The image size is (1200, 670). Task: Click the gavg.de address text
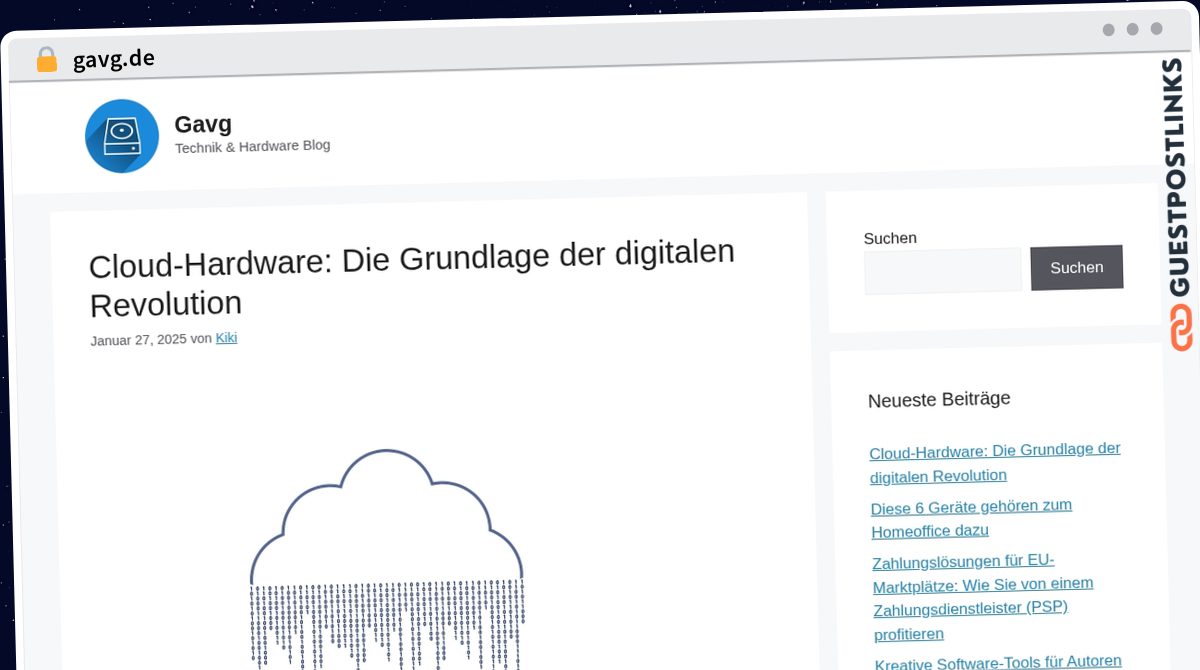coord(114,59)
